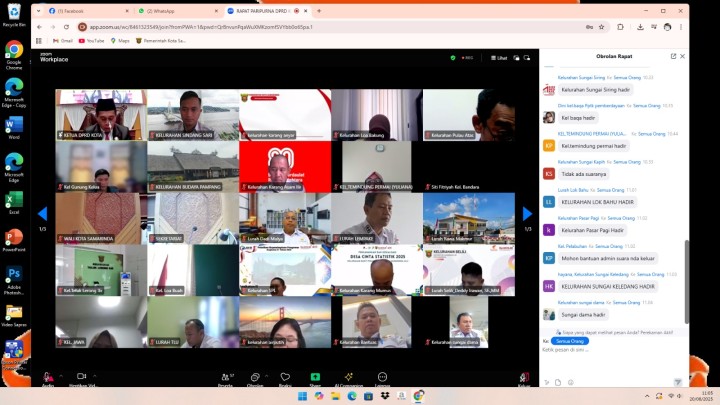720x405 pixels.
Task: Open Adobe Photoshop desktop shortcut
Action: (14, 281)
